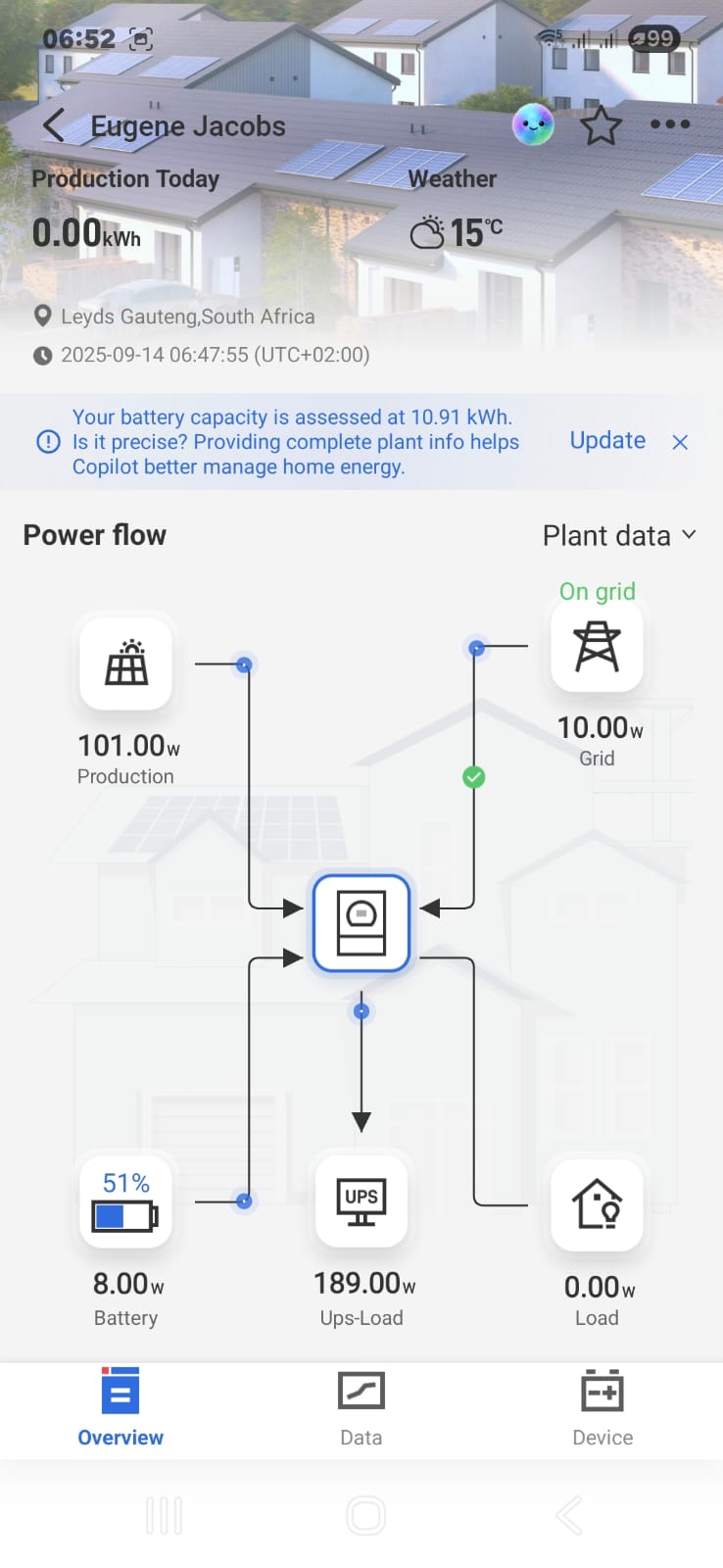Dismiss the battery capacity notice

pos(680,442)
